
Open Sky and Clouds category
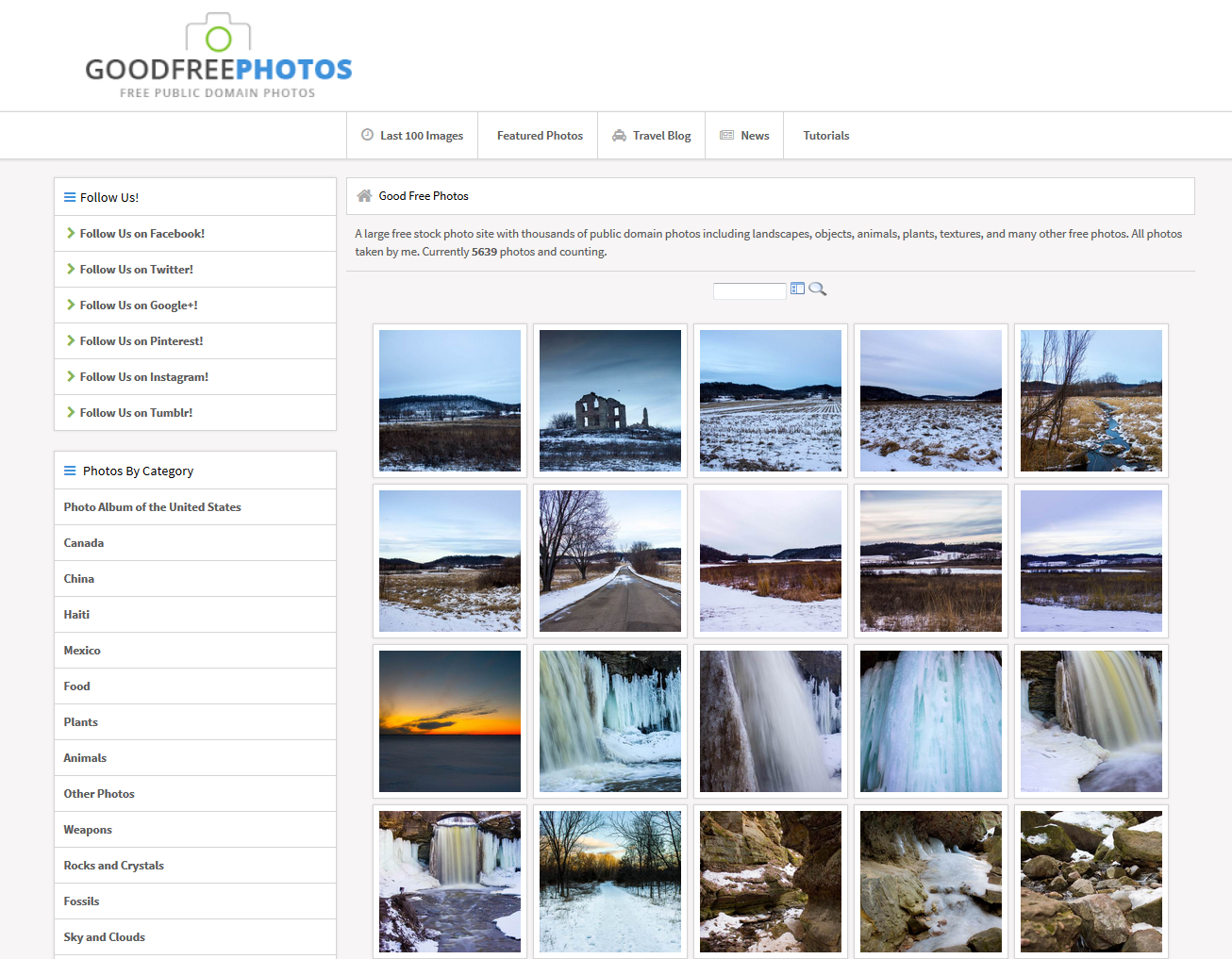pyautogui.click(x=195, y=937)
